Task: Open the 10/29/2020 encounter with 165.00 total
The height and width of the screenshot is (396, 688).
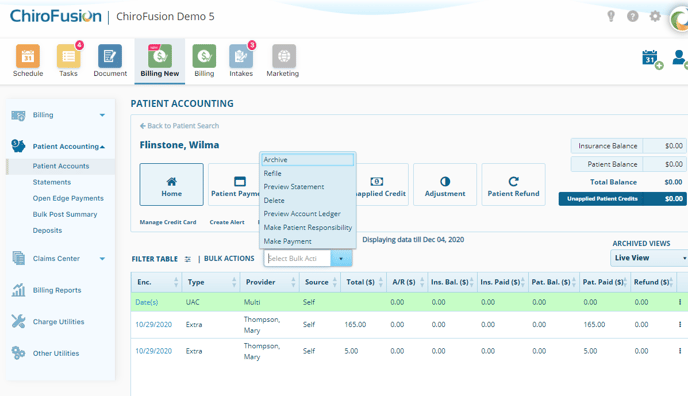Action: coord(154,325)
